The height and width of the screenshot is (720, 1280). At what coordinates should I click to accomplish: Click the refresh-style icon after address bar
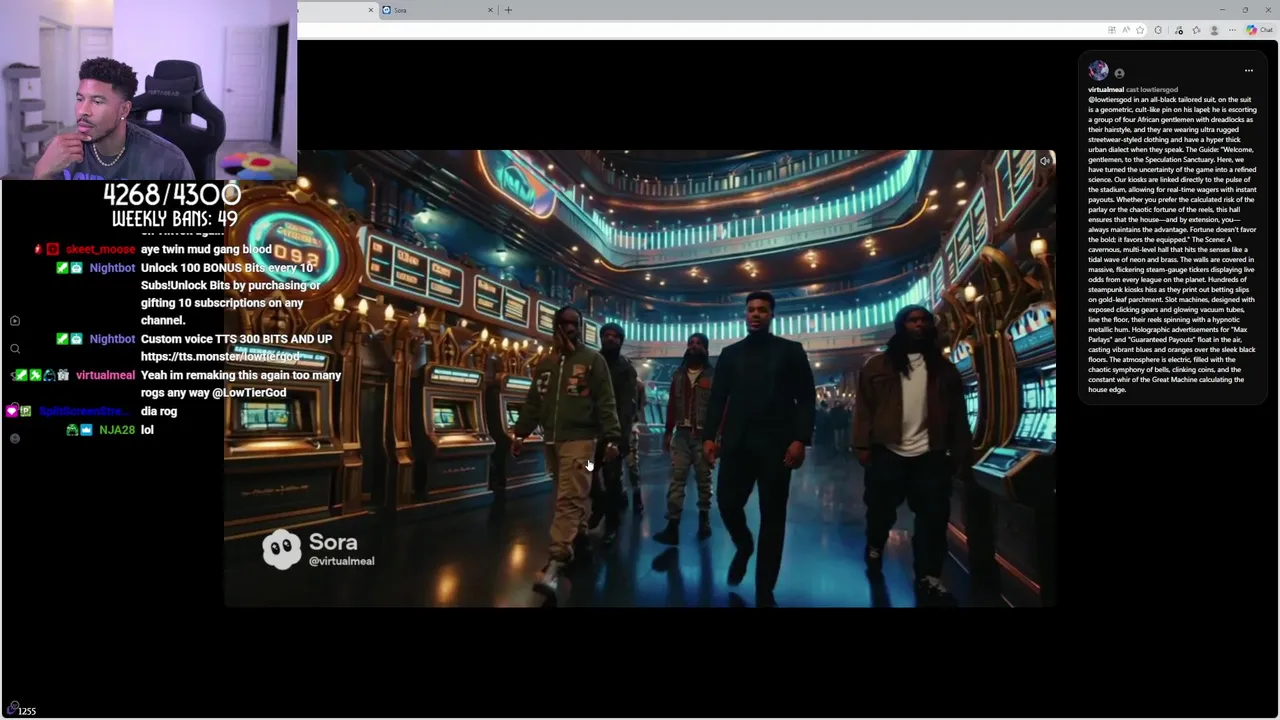1158,30
